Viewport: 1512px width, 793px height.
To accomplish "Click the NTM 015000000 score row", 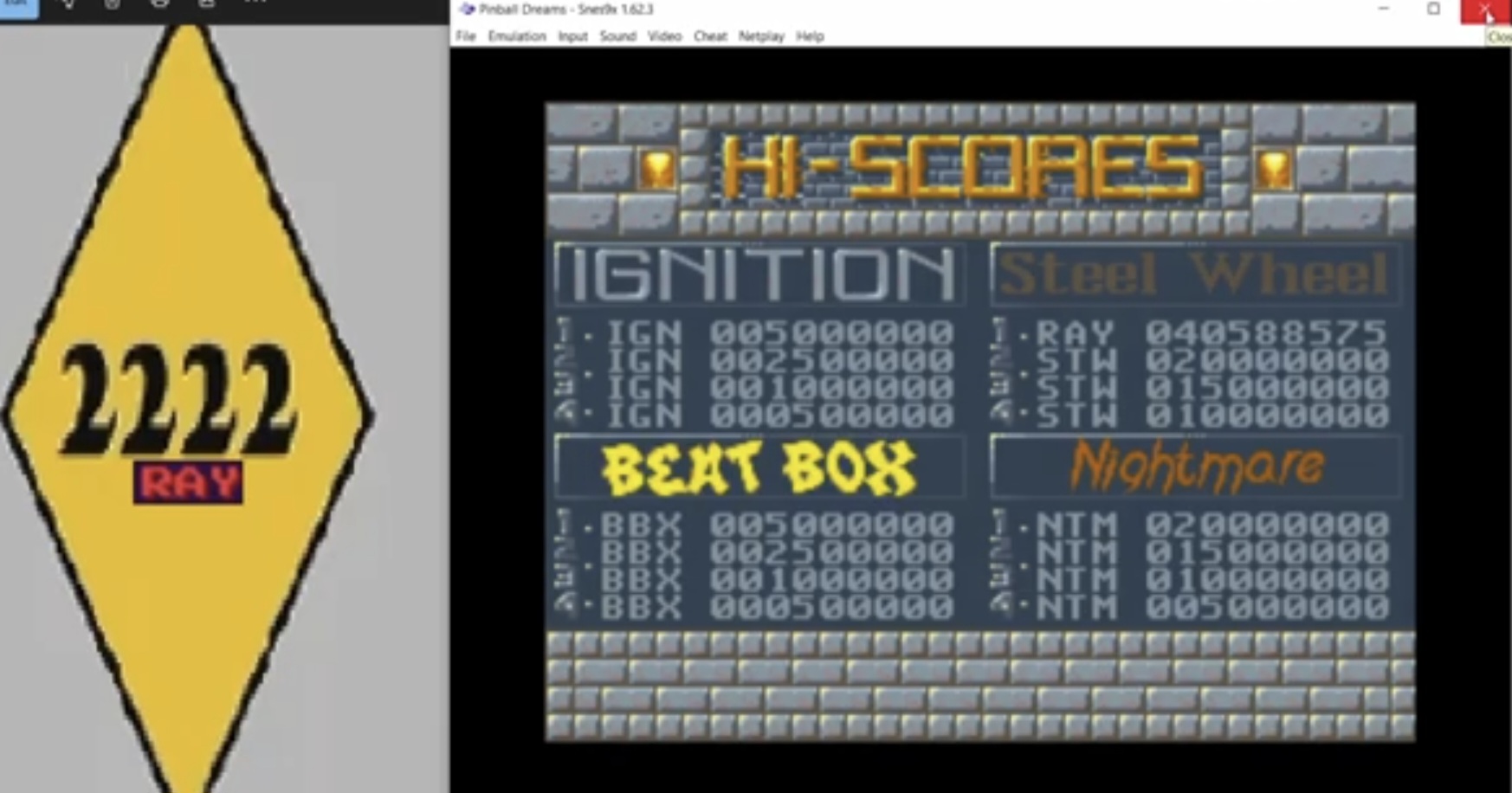I will tap(1191, 552).
